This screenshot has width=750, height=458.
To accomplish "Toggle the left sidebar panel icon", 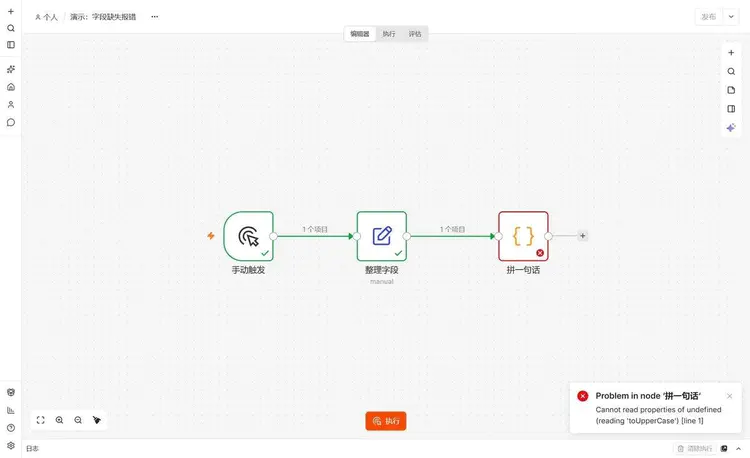I will [x=11, y=45].
